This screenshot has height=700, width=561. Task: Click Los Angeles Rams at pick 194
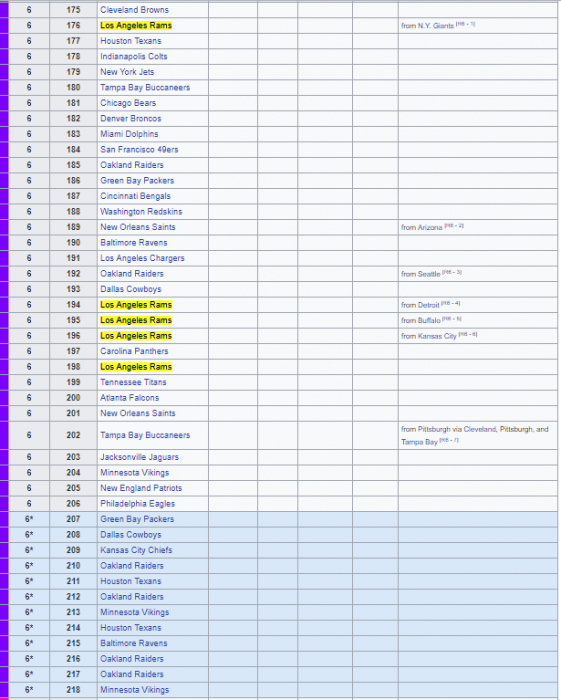tap(136, 305)
